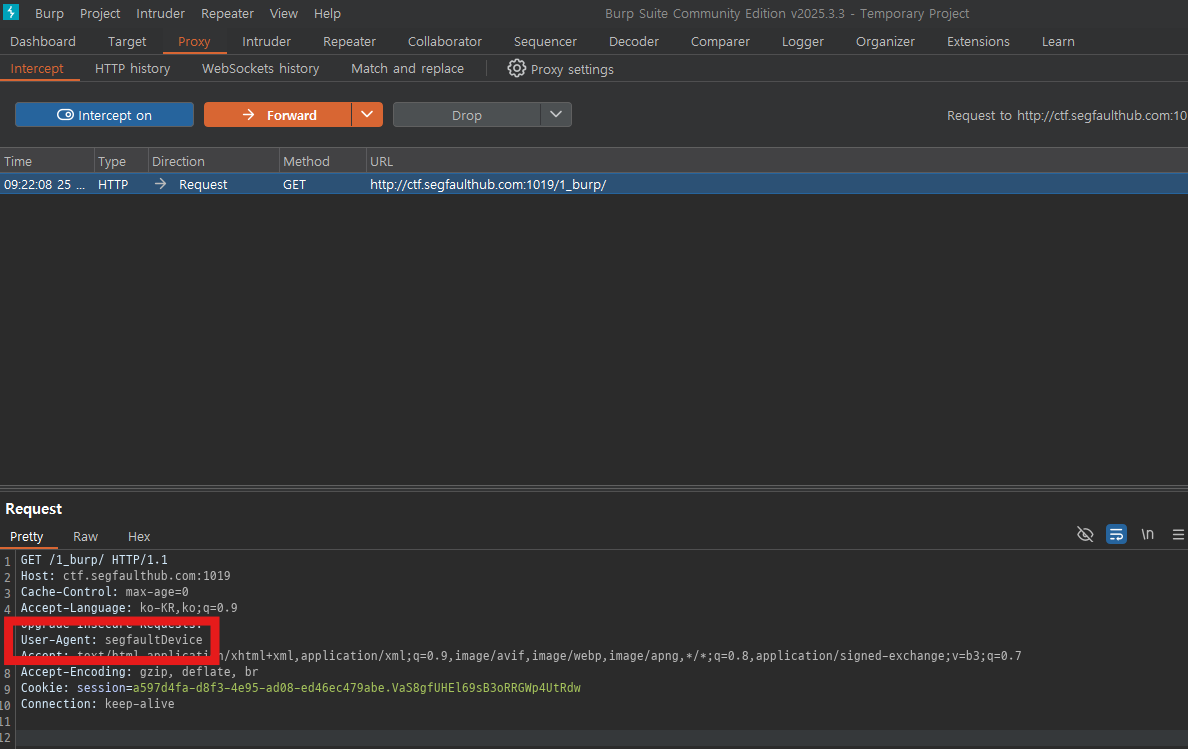Open the Collaborator tab

coord(445,42)
